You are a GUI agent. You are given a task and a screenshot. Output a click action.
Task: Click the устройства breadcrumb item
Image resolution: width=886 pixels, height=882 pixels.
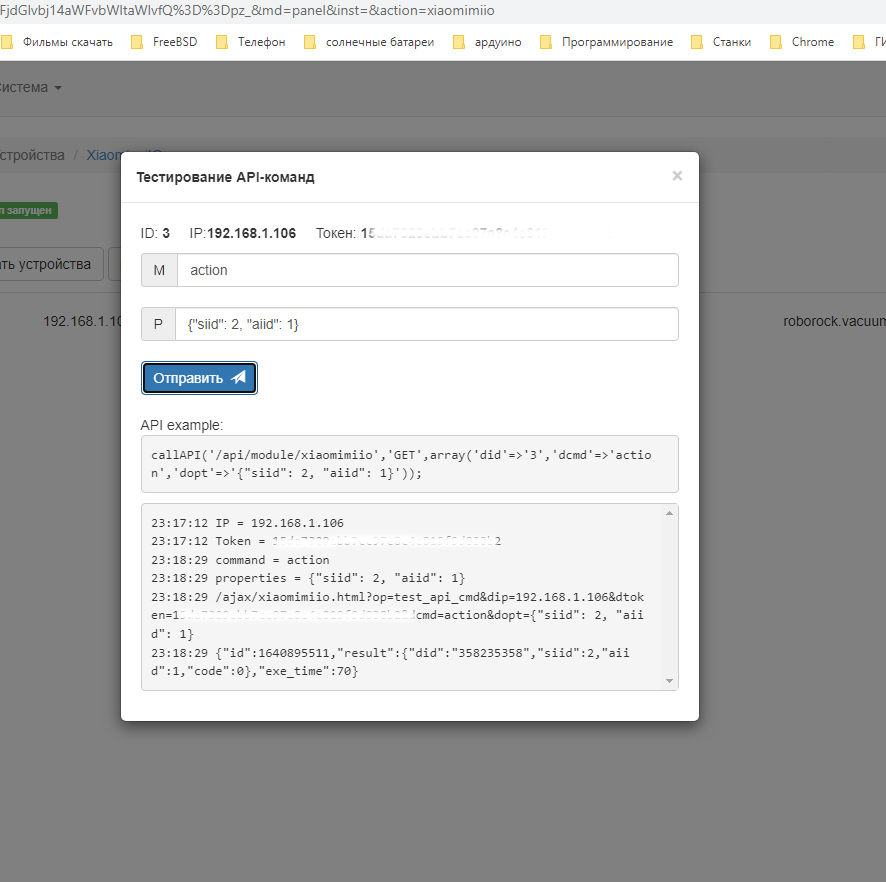[x=32, y=155]
